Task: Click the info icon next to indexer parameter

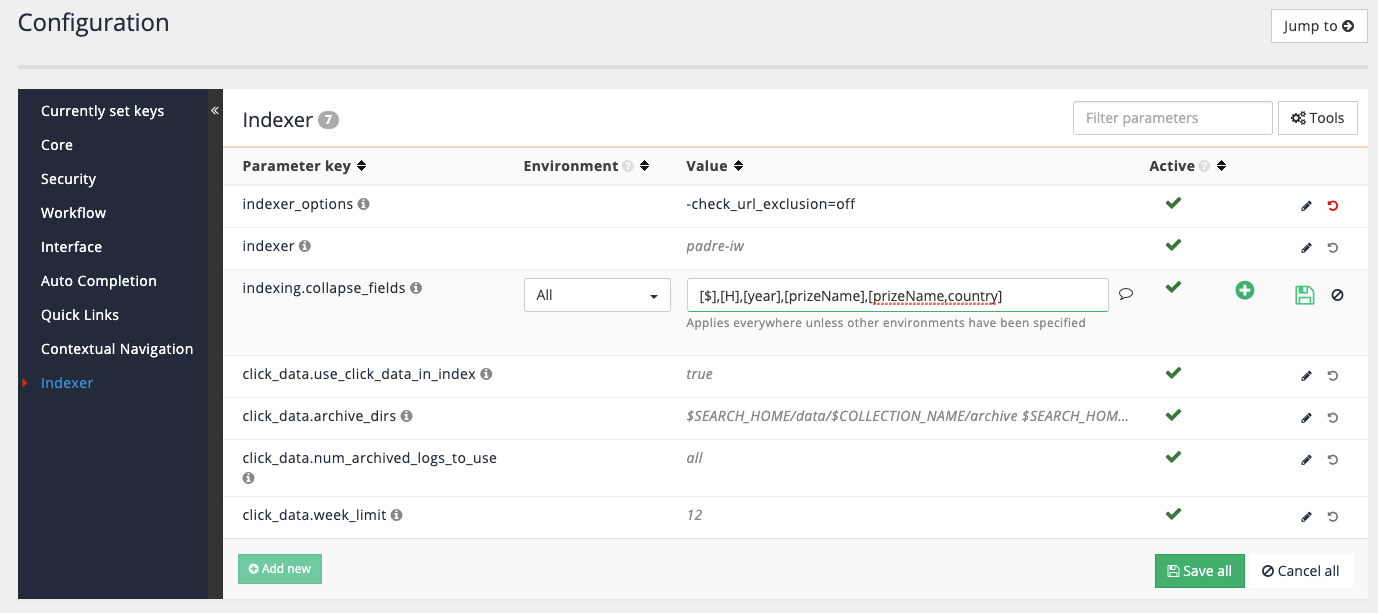Action: coord(305,245)
